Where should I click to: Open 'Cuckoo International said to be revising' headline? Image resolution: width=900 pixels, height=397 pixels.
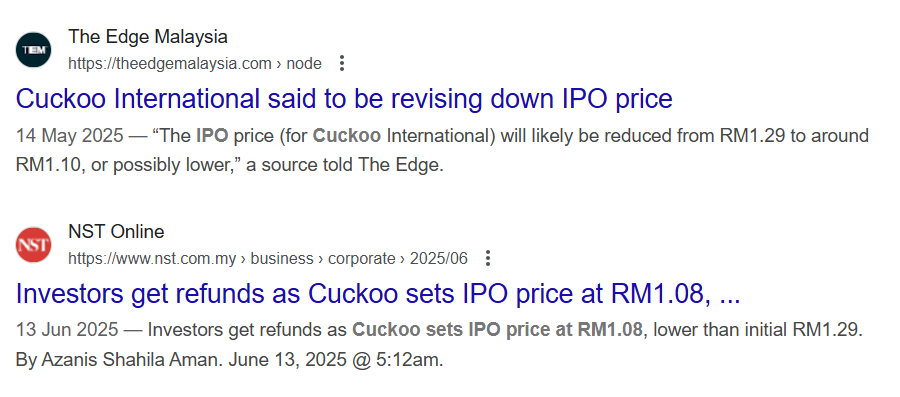coord(344,99)
